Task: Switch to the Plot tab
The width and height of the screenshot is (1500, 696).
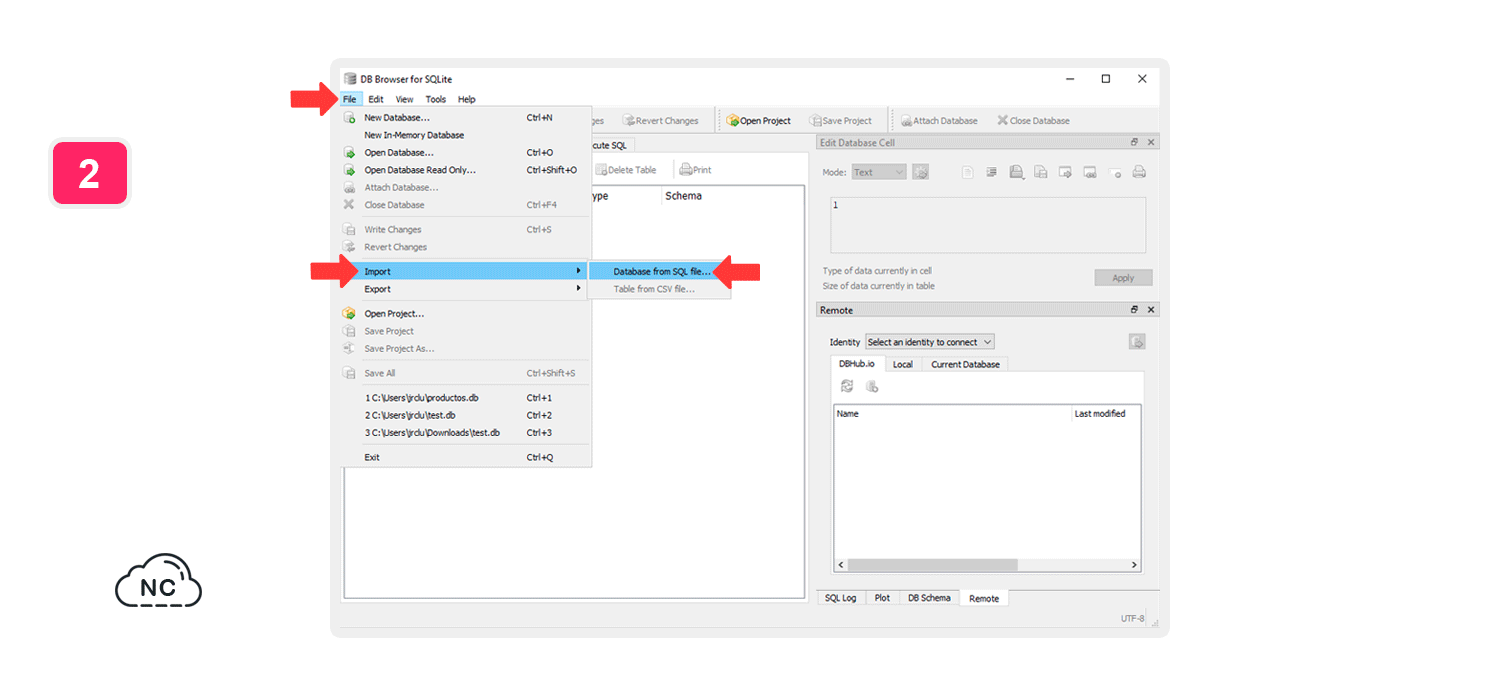Action: coord(882,598)
